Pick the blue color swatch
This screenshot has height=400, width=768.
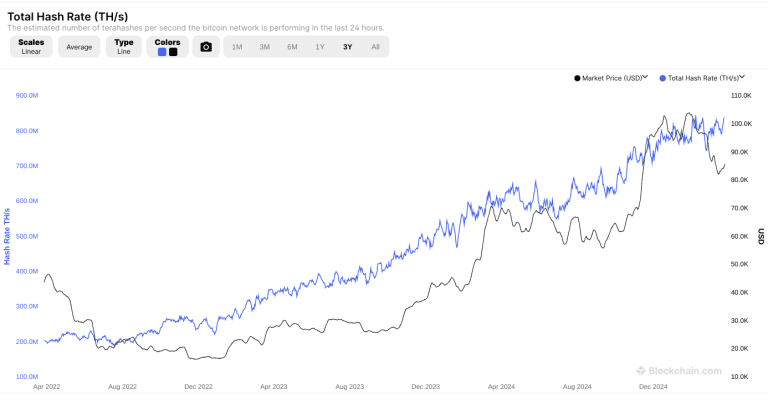pyautogui.click(x=162, y=52)
